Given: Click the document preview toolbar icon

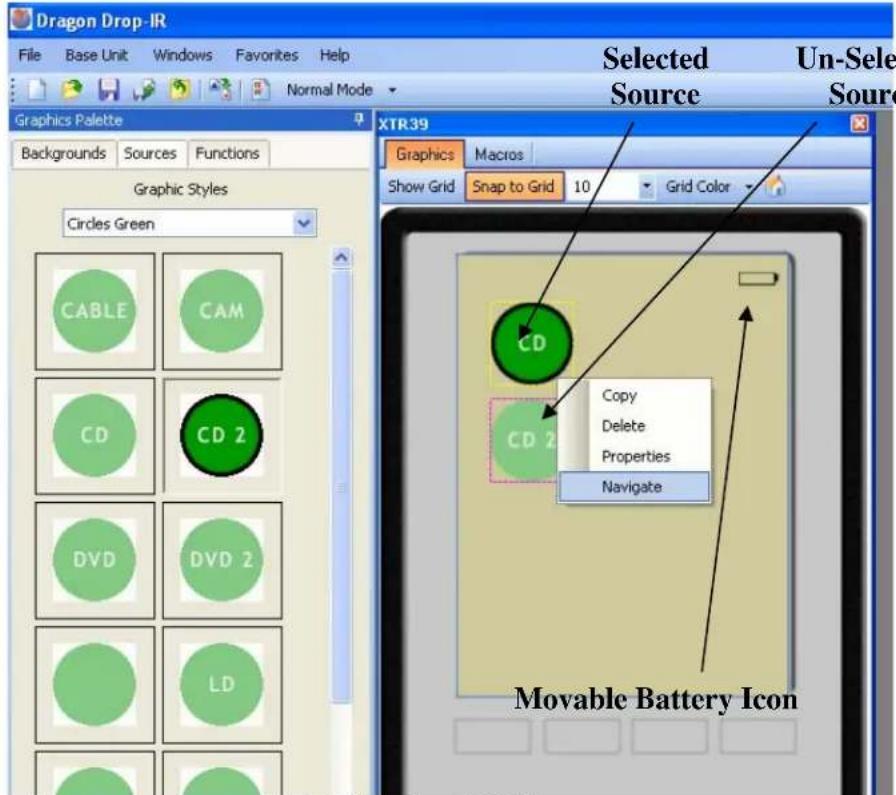Looking at the screenshot, I should click(261, 90).
